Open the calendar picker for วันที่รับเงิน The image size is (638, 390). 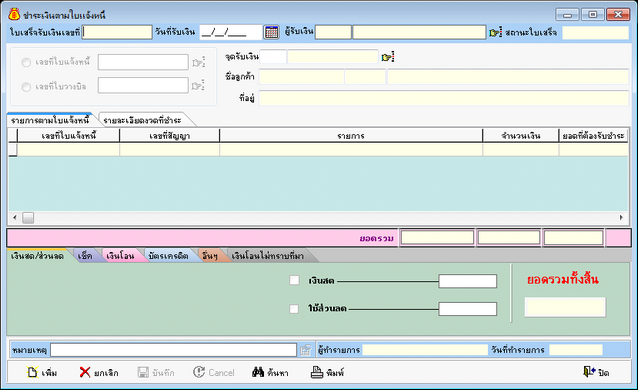[x=271, y=32]
